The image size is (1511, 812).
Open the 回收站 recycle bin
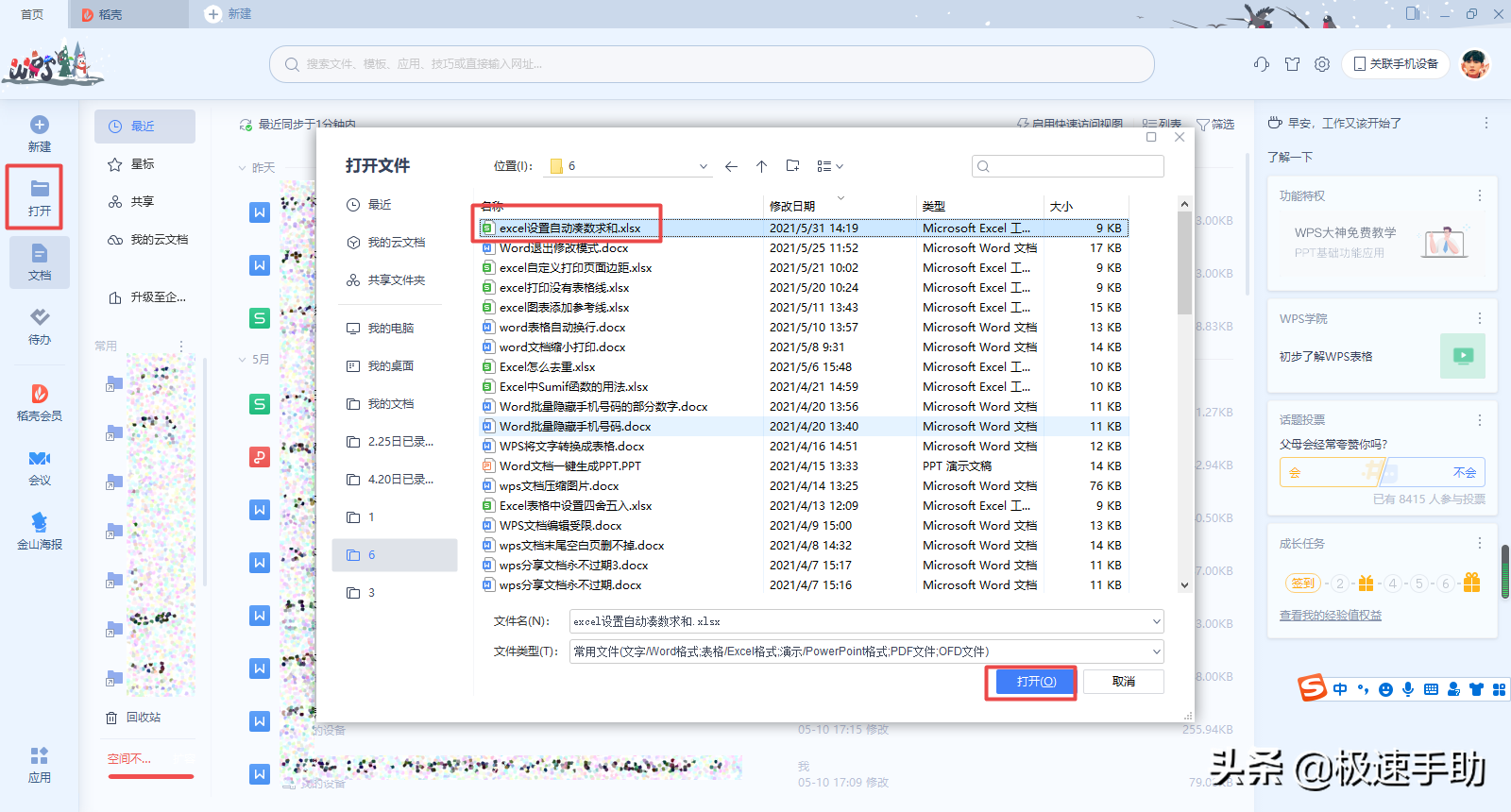pyautogui.click(x=134, y=718)
